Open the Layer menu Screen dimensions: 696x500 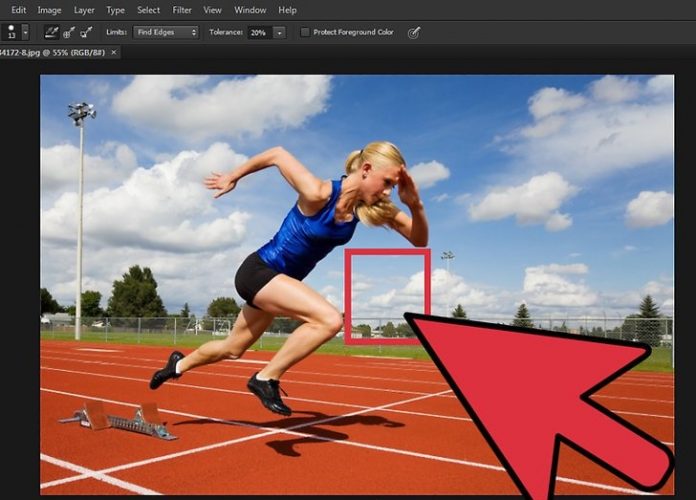tap(83, 10)
